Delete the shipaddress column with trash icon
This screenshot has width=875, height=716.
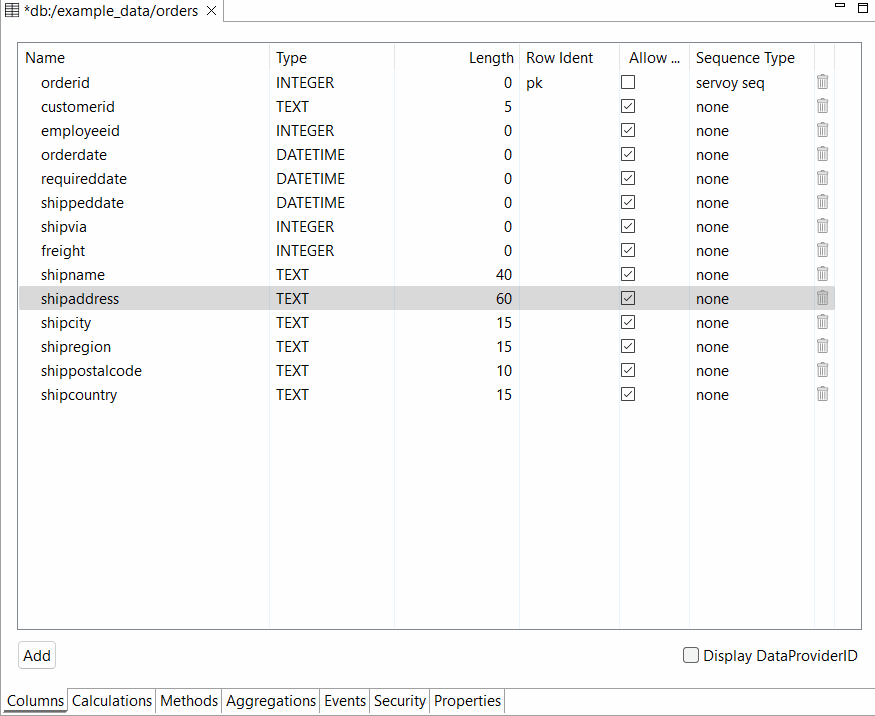tap(822, 298)
